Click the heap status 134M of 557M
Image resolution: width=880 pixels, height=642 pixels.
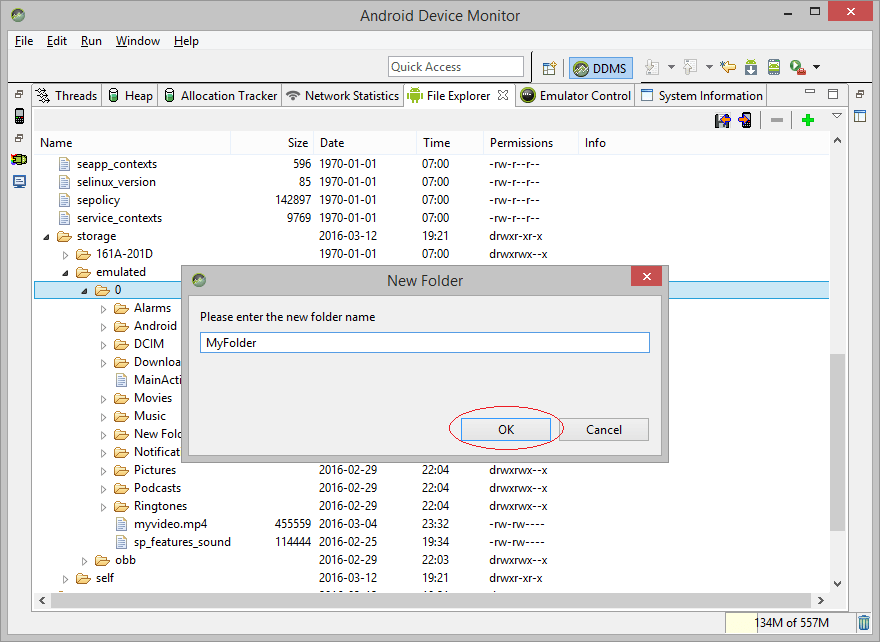pos(791,623)
